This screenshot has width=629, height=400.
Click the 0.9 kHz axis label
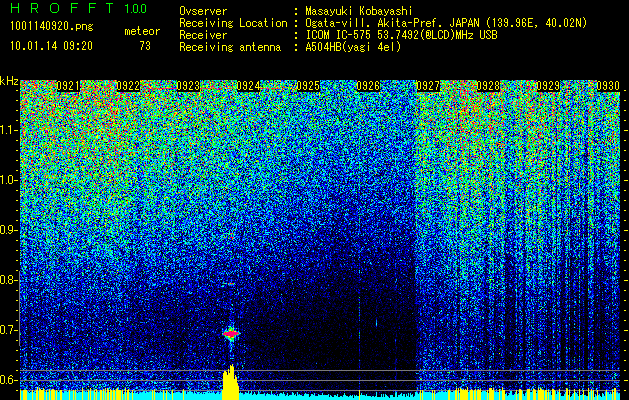coord(9,230)
